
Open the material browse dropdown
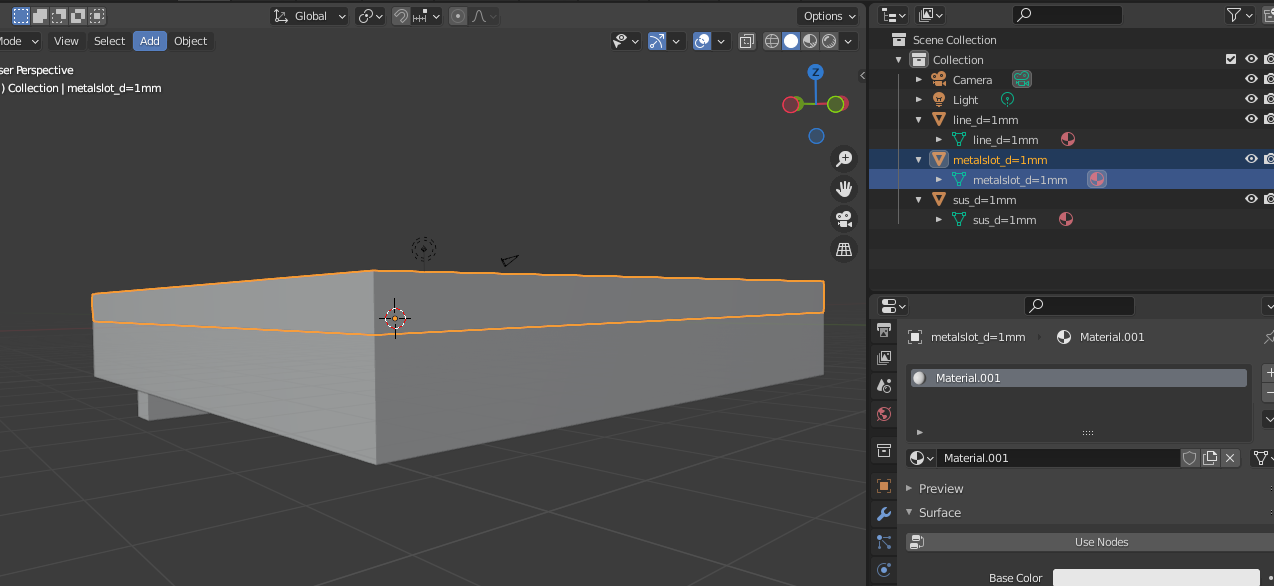[x=921, y=458]
